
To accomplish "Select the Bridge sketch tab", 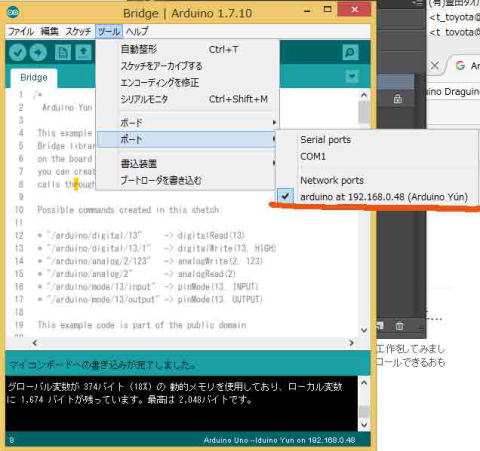I will (34, 78).
